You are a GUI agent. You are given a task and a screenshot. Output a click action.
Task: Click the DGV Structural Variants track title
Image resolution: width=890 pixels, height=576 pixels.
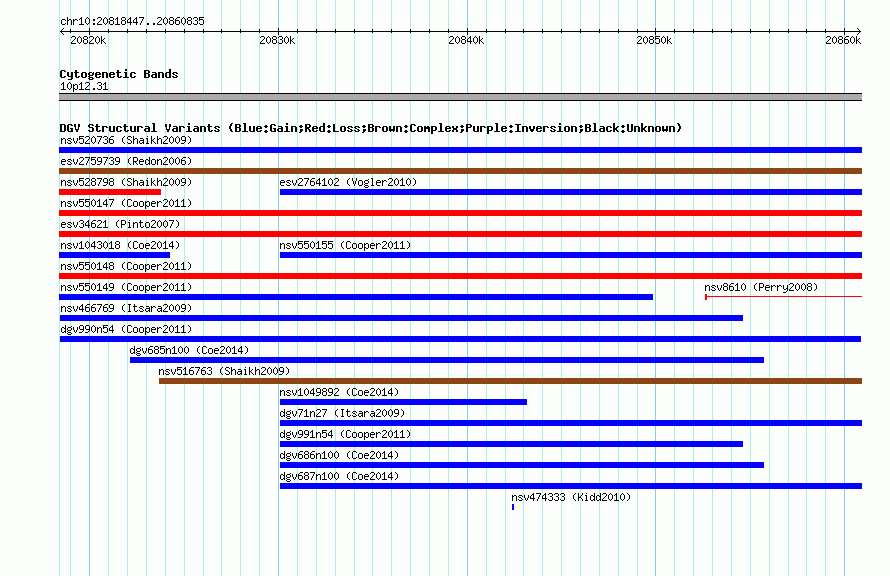[371, 128]
